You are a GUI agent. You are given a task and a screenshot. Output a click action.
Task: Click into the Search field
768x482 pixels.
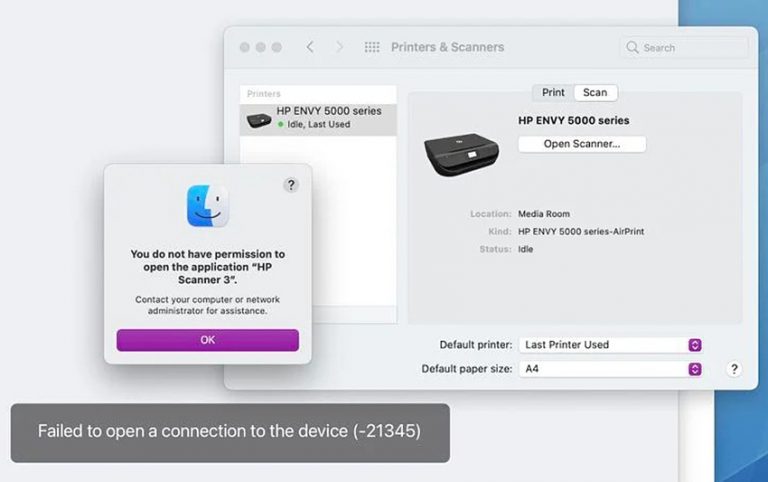[685, 48]
